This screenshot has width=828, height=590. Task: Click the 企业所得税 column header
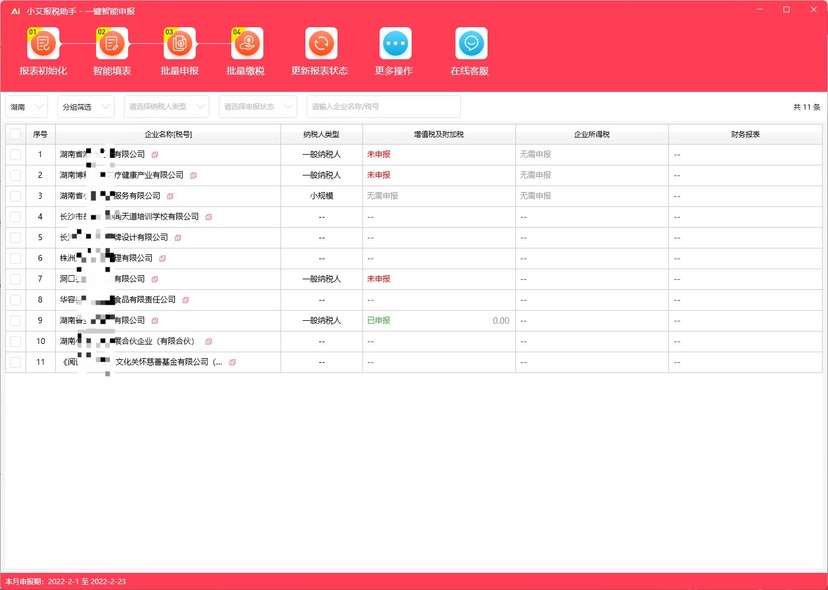tap(592, 135)
